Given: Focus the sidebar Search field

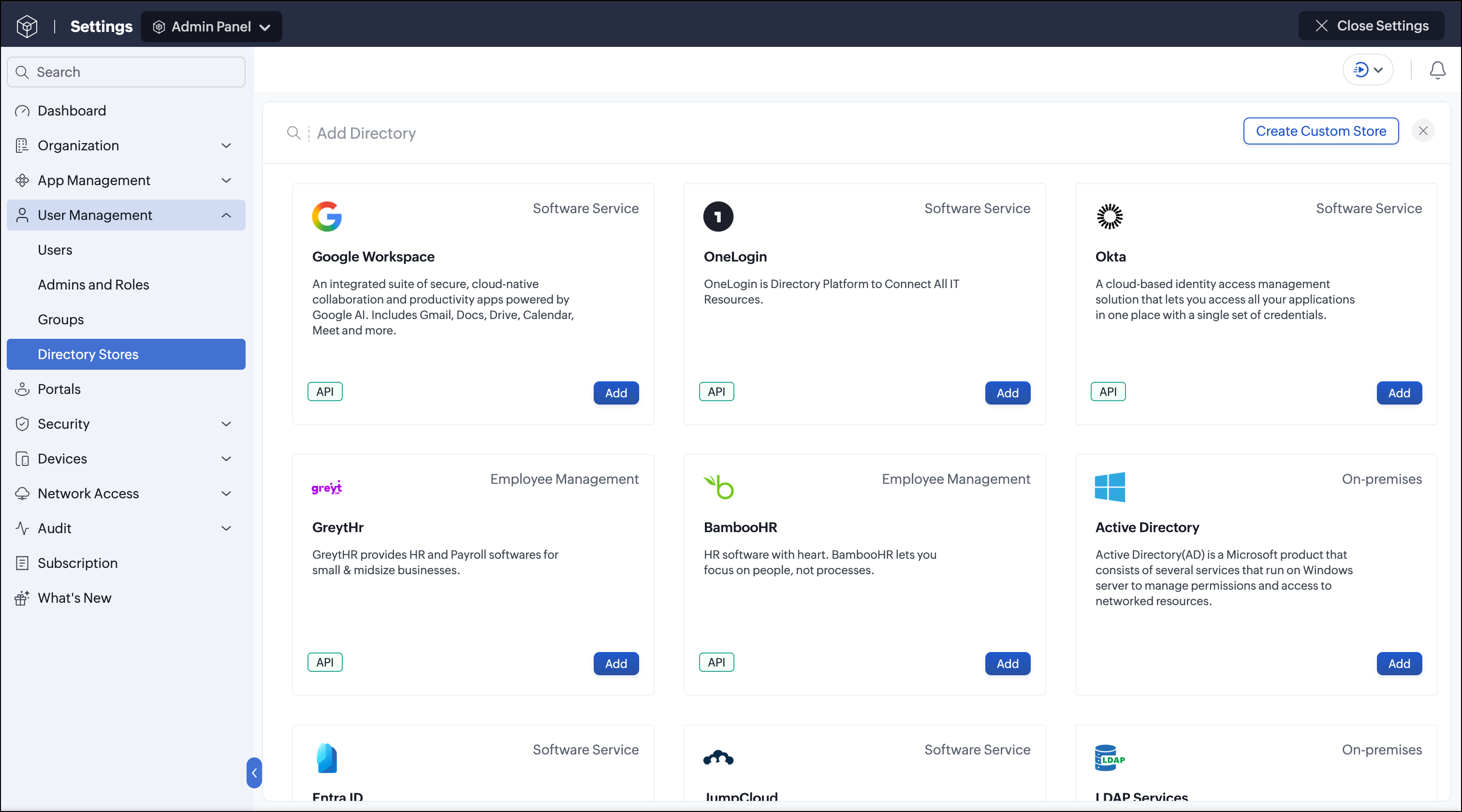Looking at the screenshot, I should 126,72.
